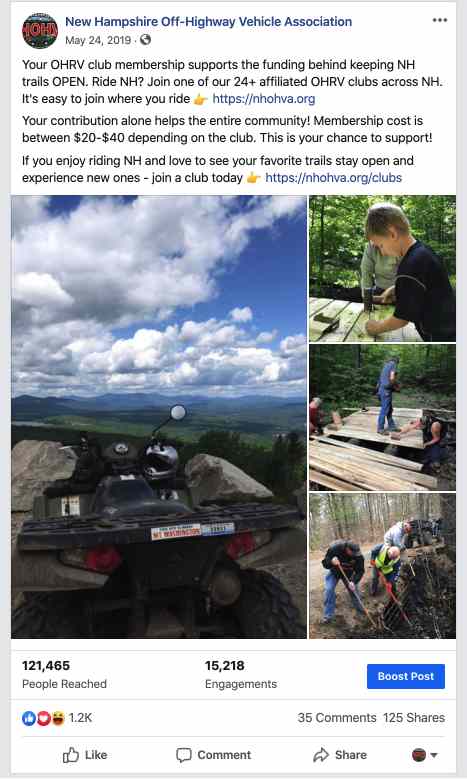This screenshot has width=467, height=779.
Task: Open the profile selector dropdown arrow
Action: pyautogui.click(x=434, y=755)
